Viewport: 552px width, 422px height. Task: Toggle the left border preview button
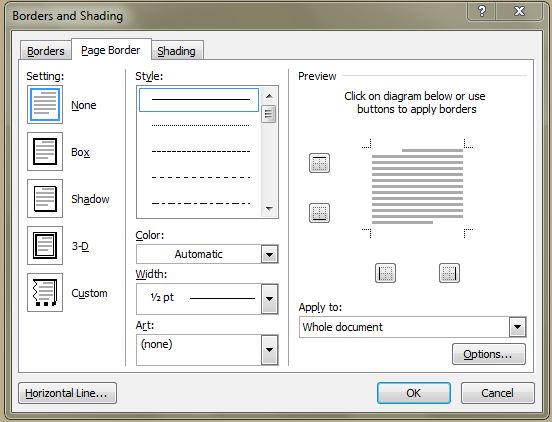tap(385, 273)
